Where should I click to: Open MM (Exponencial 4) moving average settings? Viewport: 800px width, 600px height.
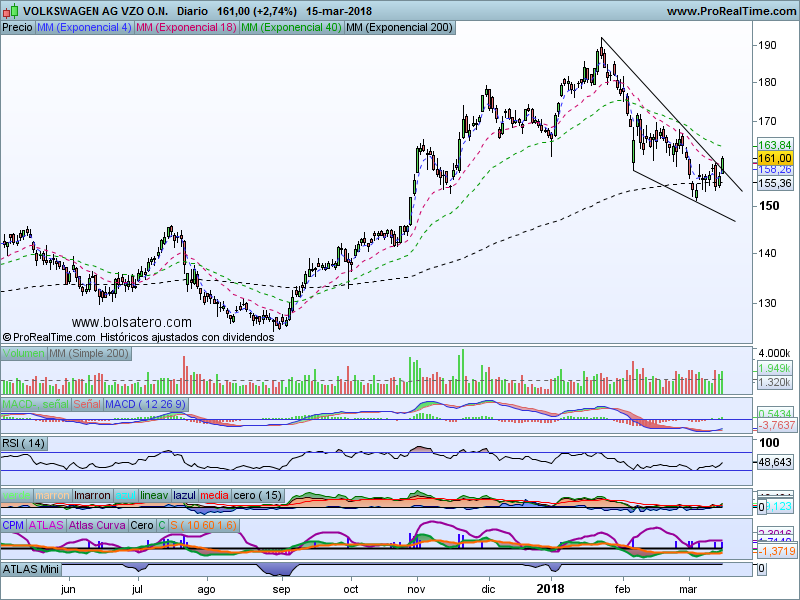(x=84, y=28)
